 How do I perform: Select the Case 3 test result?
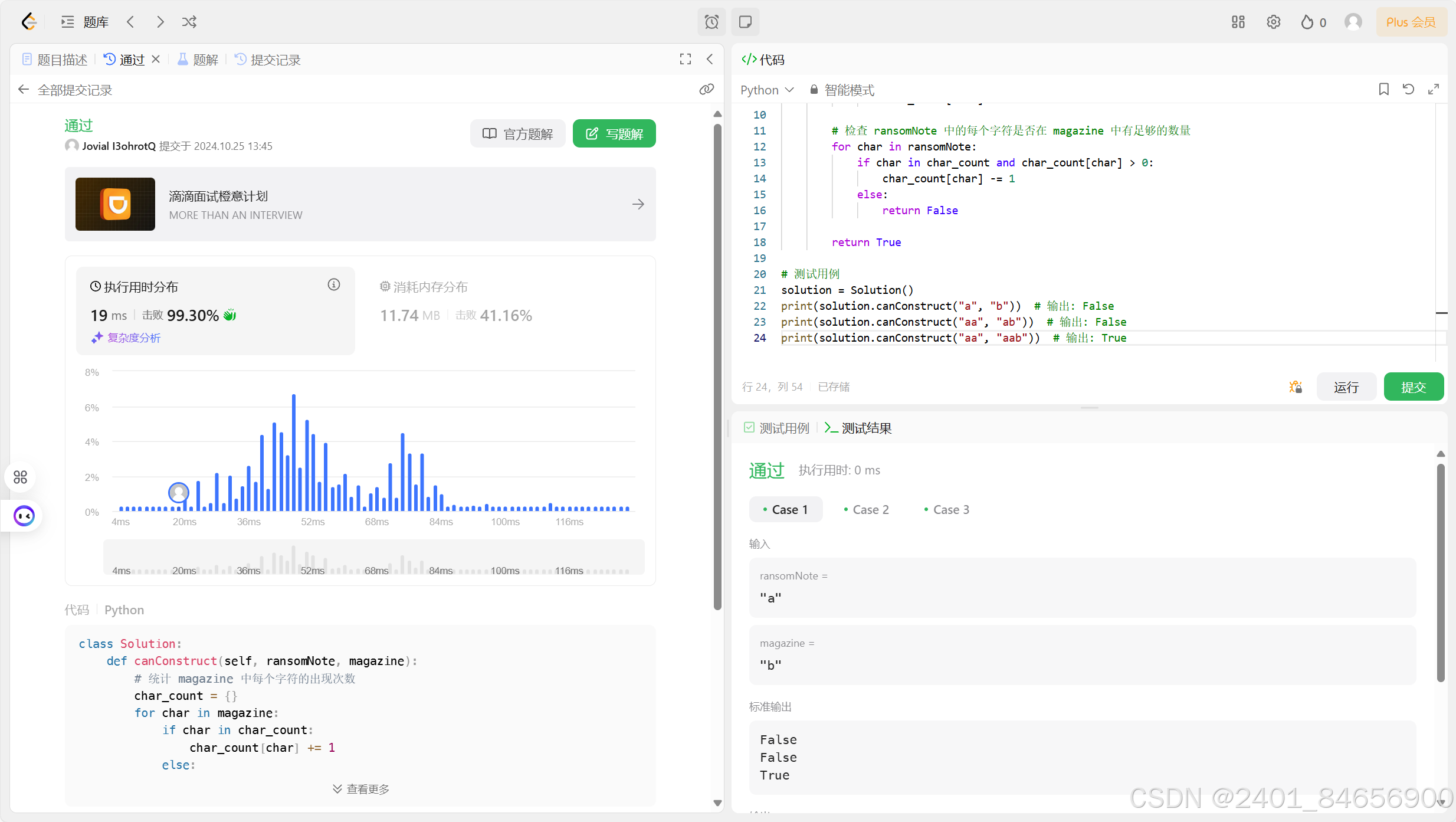946,509
